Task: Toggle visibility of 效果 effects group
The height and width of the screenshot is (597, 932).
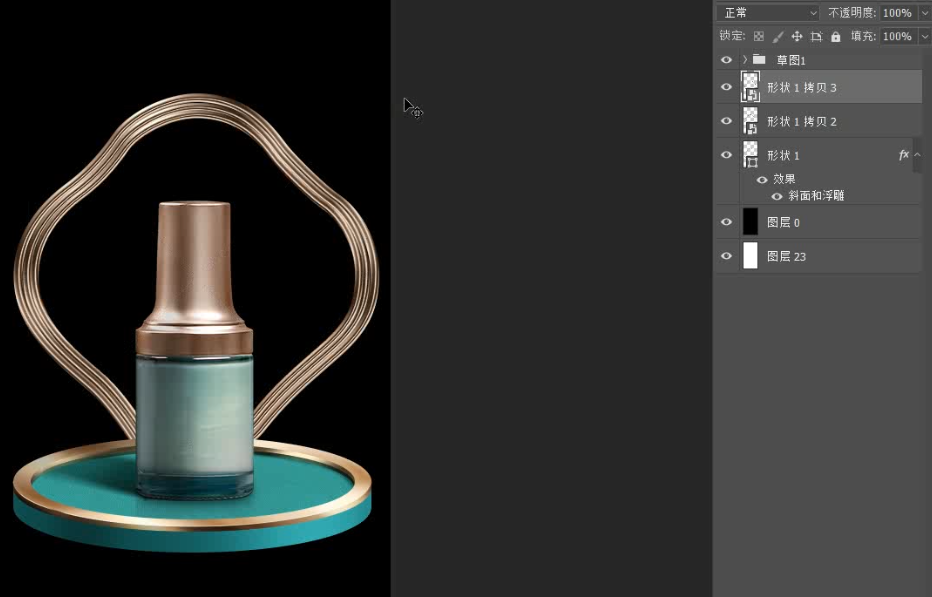Action: pyautogui.click(x=762, y=180)
